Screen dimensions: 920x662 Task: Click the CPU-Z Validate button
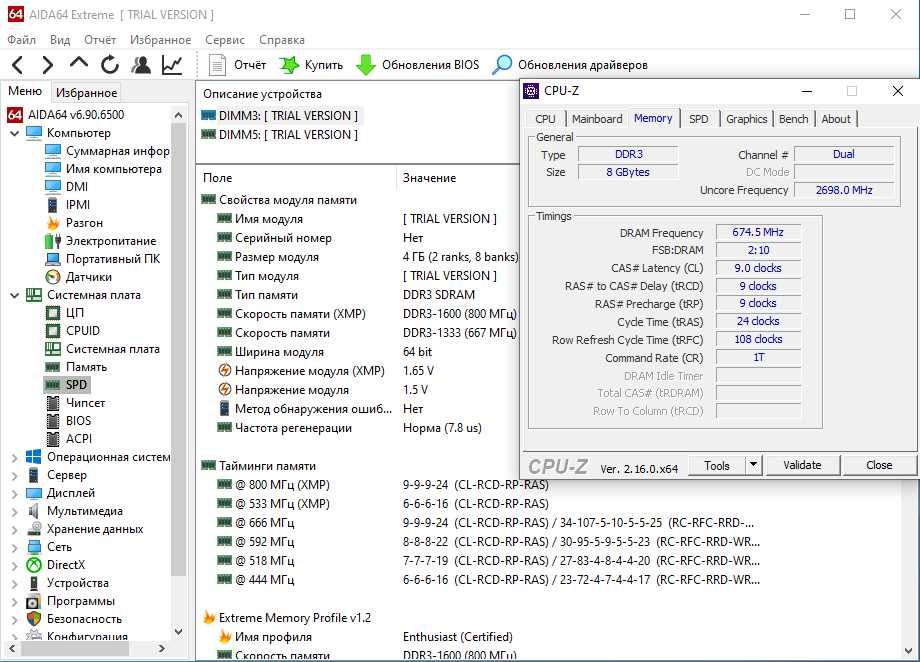point(802,465)
